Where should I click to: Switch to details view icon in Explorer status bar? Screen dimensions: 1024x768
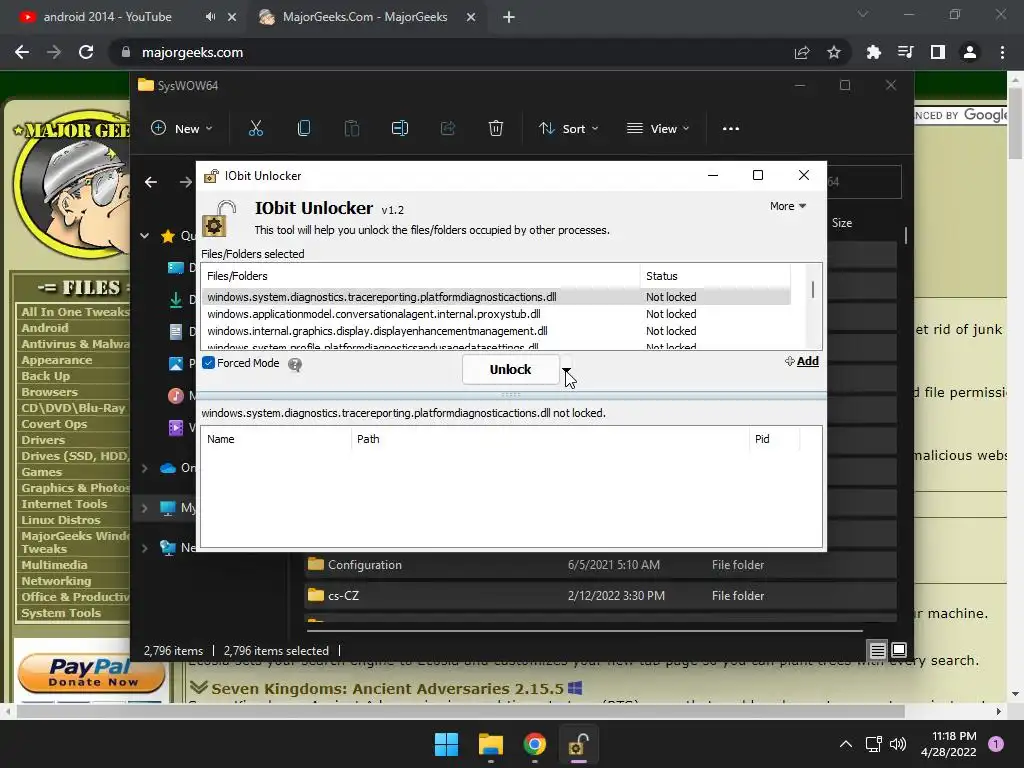coord(877,650)
